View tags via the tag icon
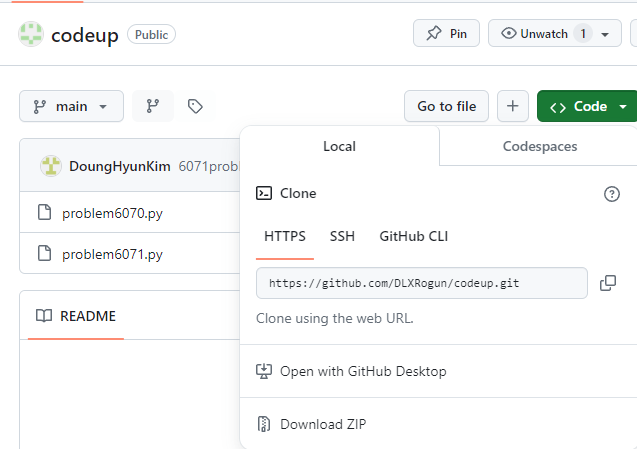Viewport: 637px width, 449px height. pyautogui.click(x=195, y=106)
